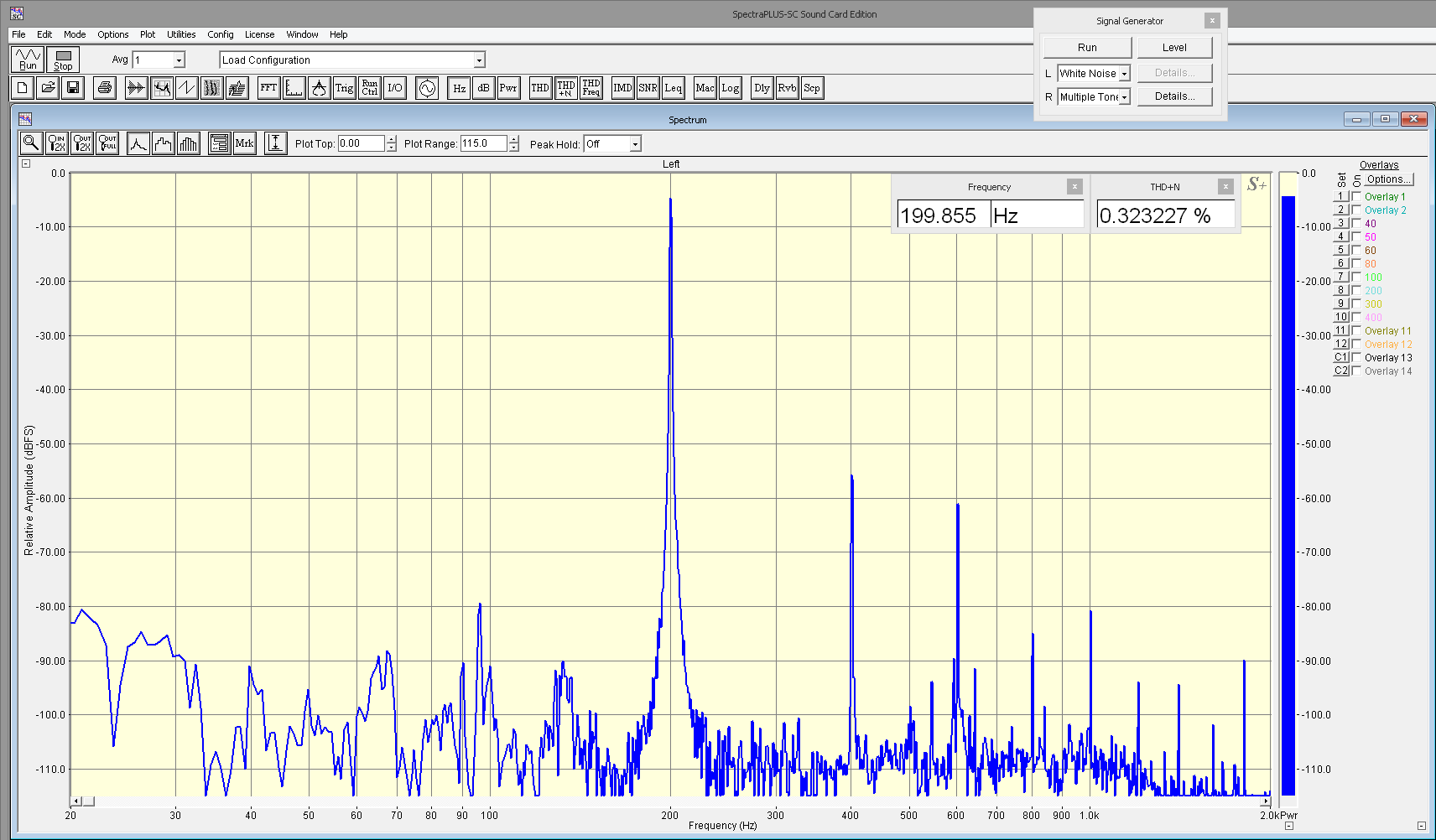Click the Plot Top spinner arrows
Viewport: 1436px width, 840px height.
pyautogui.click(x=391, y=144)
